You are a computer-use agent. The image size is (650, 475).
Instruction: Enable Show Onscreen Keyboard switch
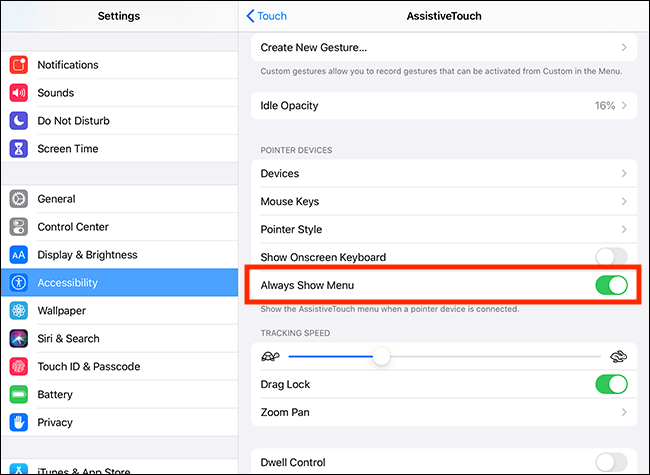click(x=611, y=257)
